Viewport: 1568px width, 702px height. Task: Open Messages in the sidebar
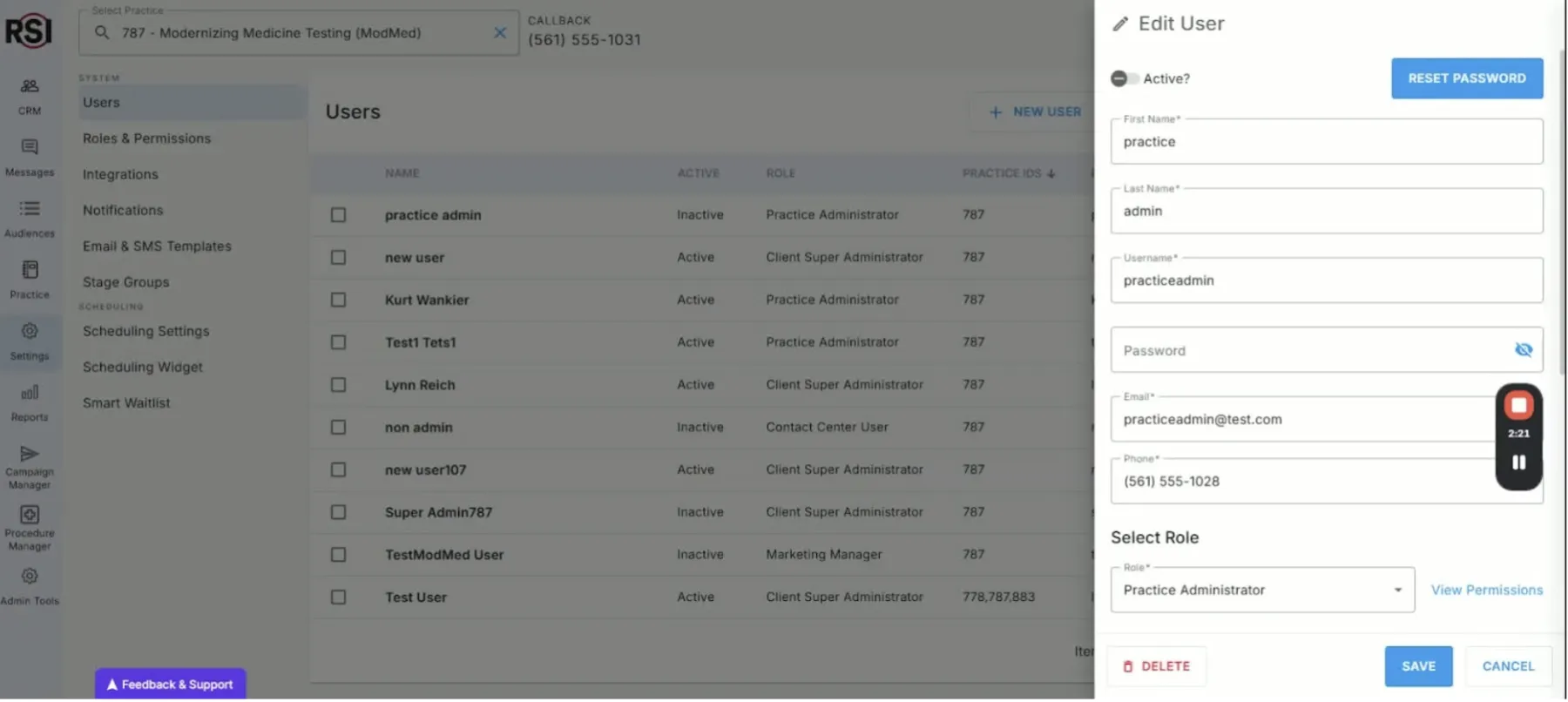pyautogui.click(x=30, y=148)
